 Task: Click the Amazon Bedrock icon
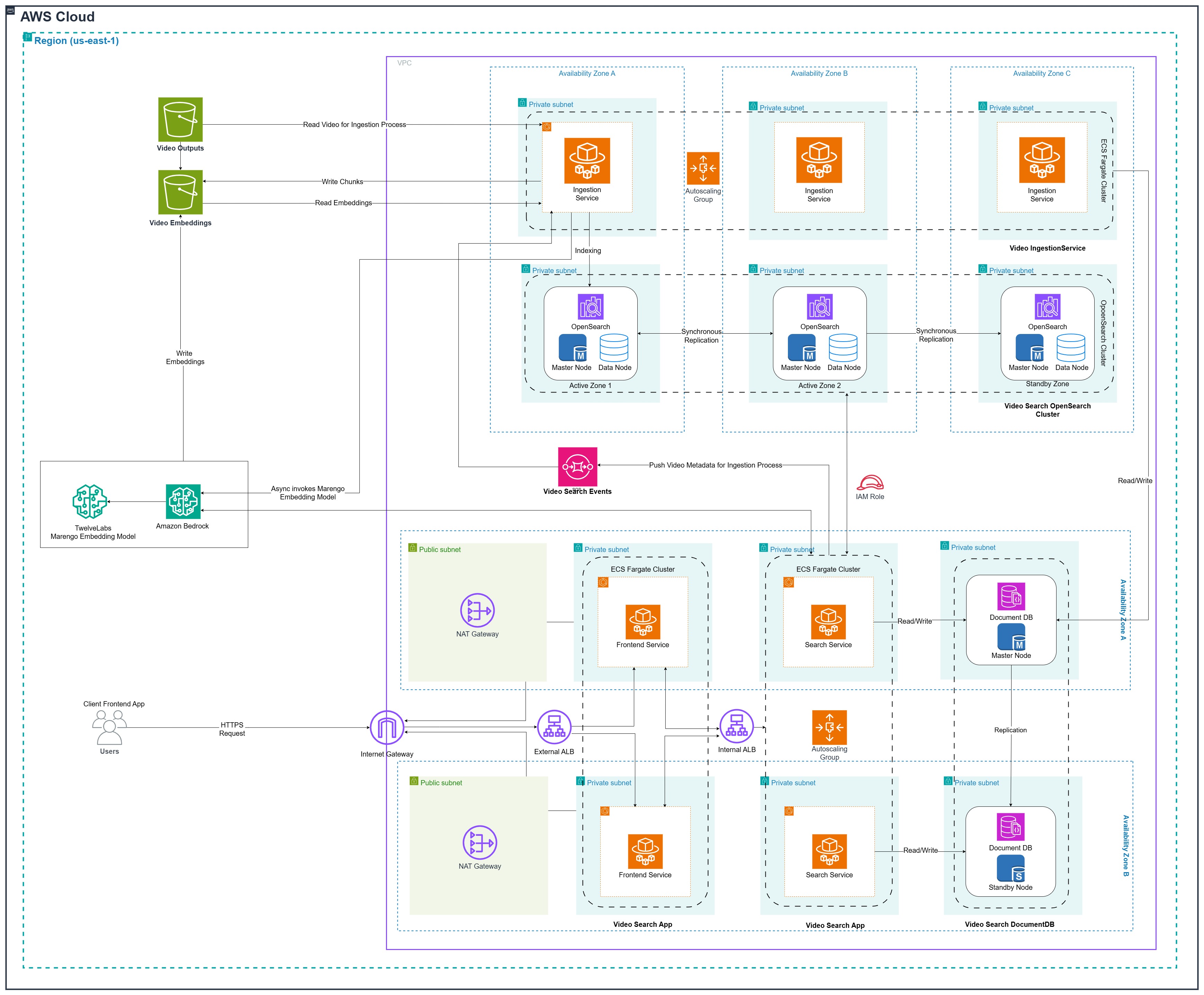(x=183, y=501)
